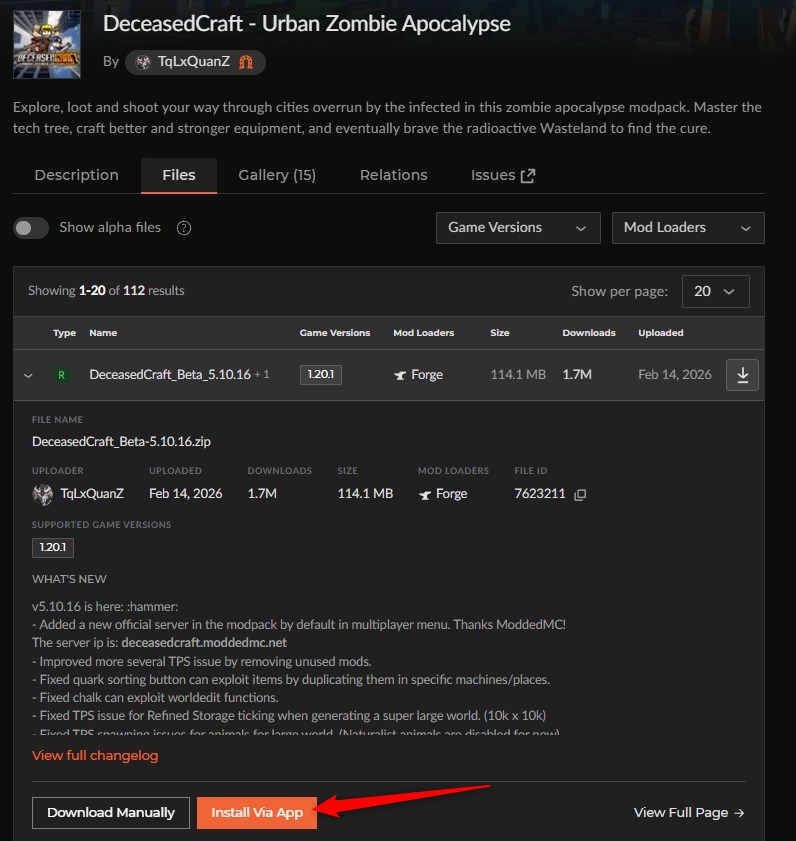Open the Gallery (15) tab
This screenshot has height=841, width=796.
pyautogui.click(x=277, y=175)
